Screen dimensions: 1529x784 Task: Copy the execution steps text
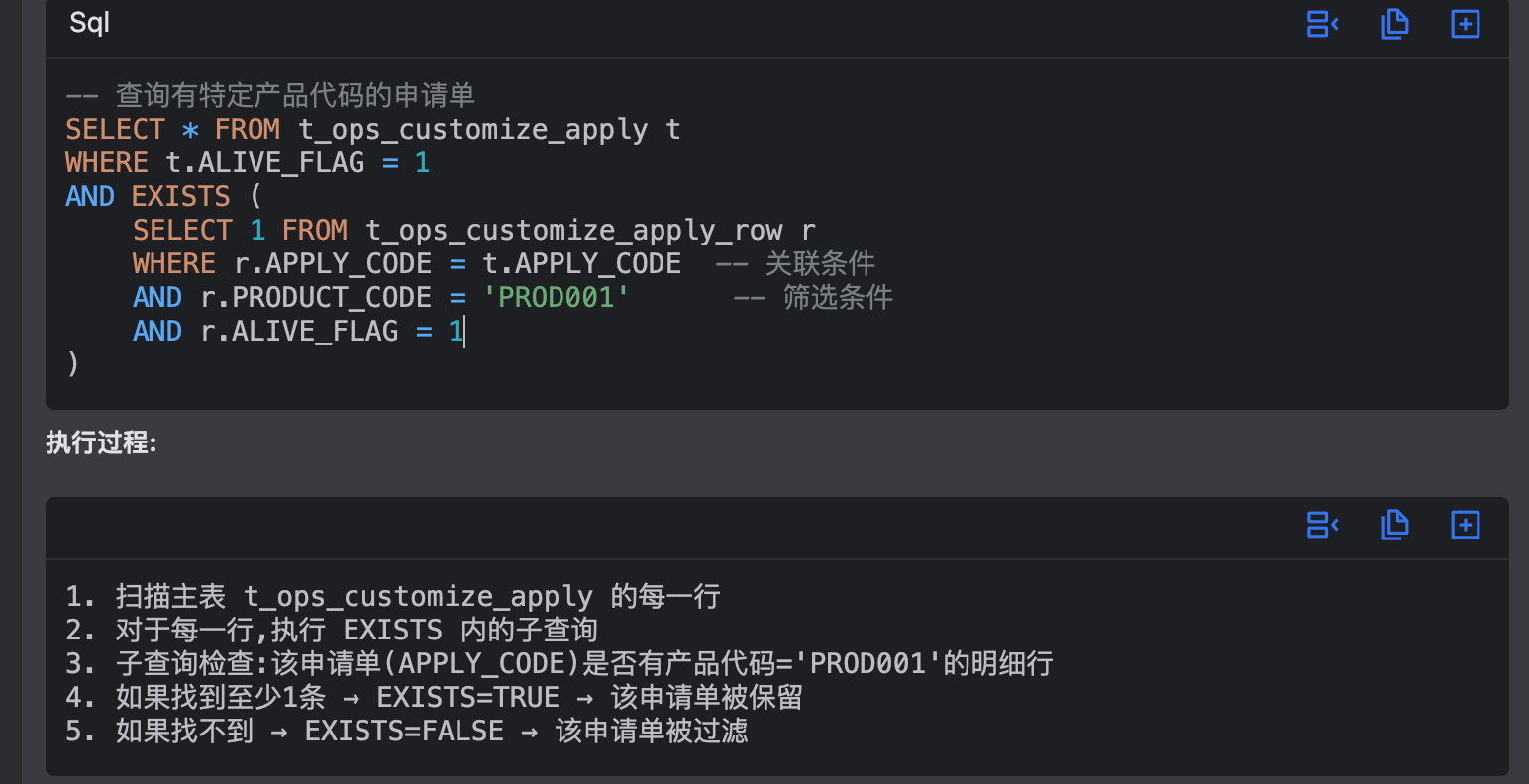[1395, 525]
